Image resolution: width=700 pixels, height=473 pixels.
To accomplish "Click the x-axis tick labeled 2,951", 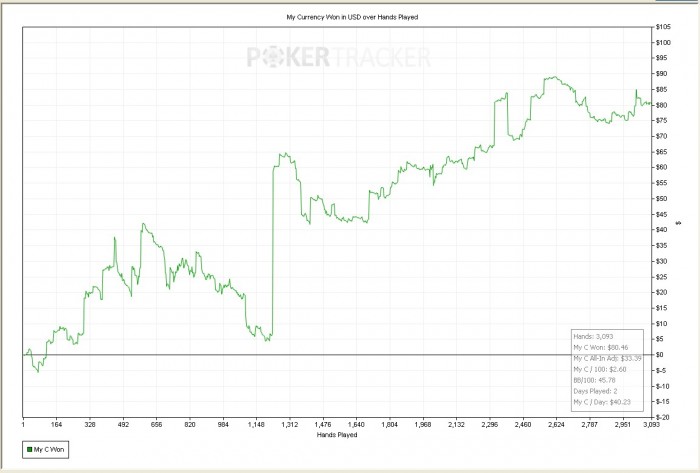I will [x=623, y=424].
